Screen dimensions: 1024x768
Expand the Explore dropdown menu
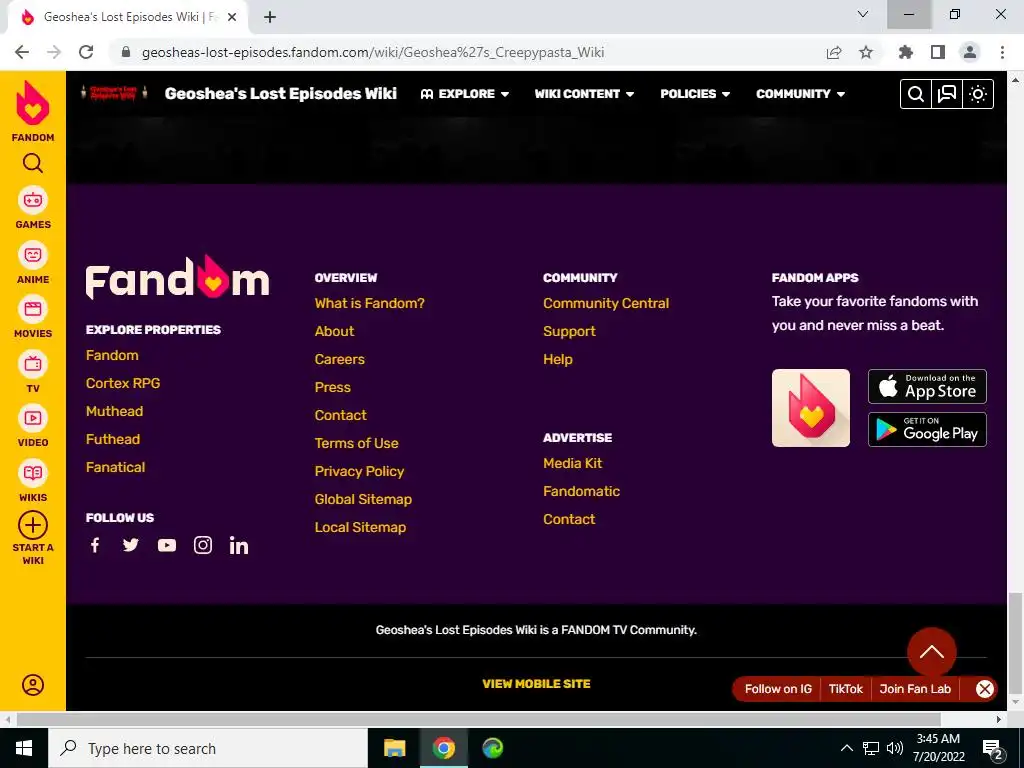465,94
